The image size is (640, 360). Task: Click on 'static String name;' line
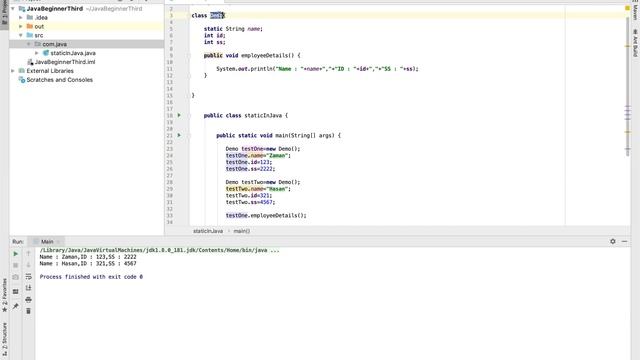pos(233,29)
